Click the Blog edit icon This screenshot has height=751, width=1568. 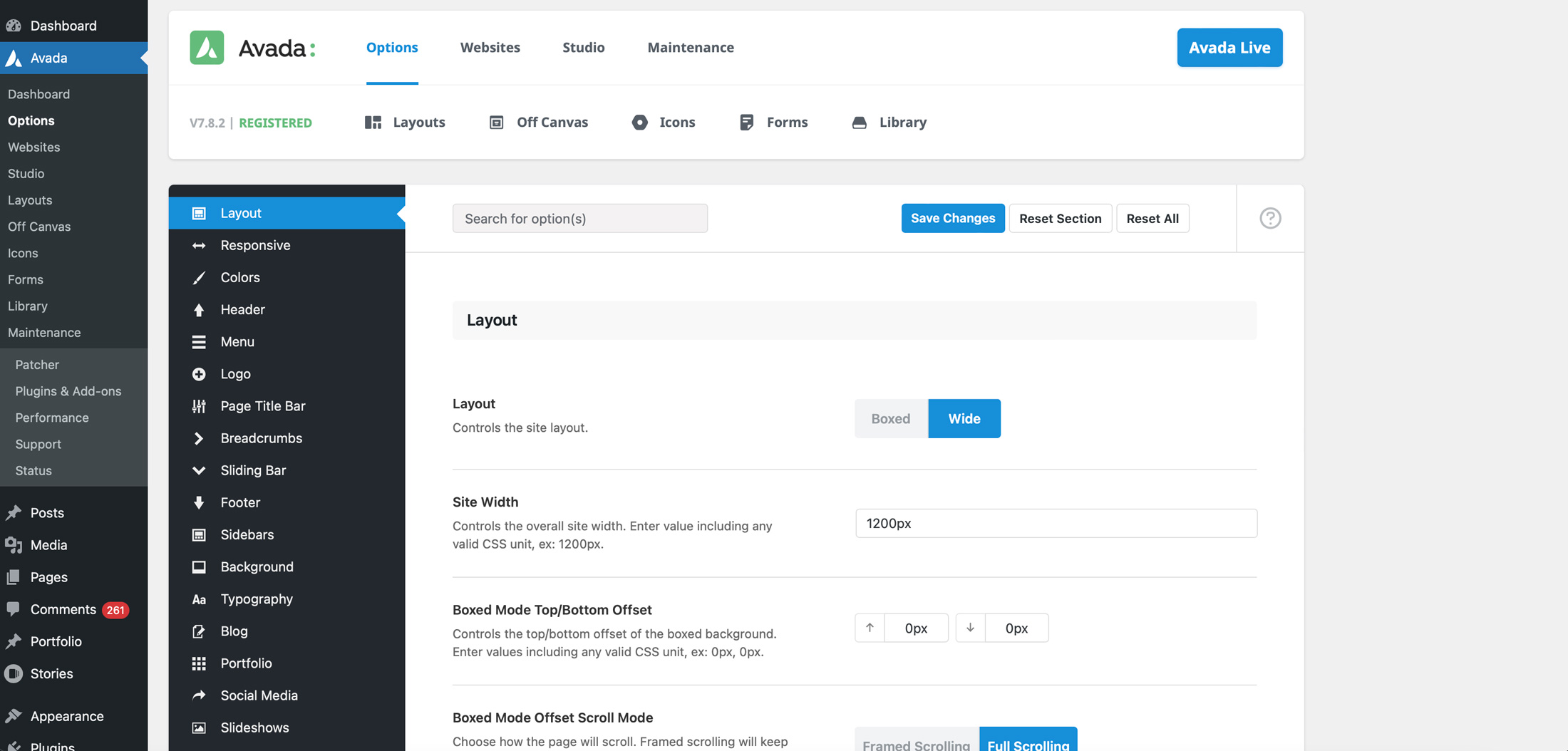pos(199,631)
